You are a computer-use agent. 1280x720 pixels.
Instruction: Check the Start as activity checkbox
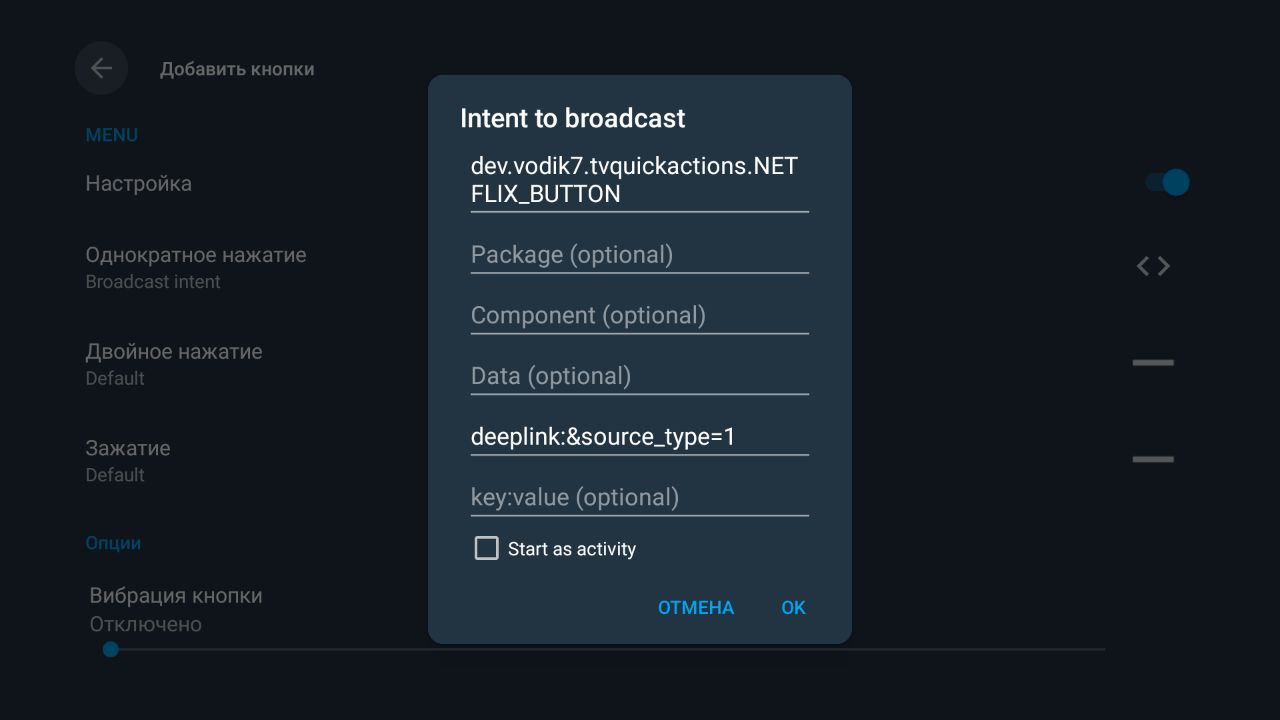pyautogui.click(x=486, y=548)
